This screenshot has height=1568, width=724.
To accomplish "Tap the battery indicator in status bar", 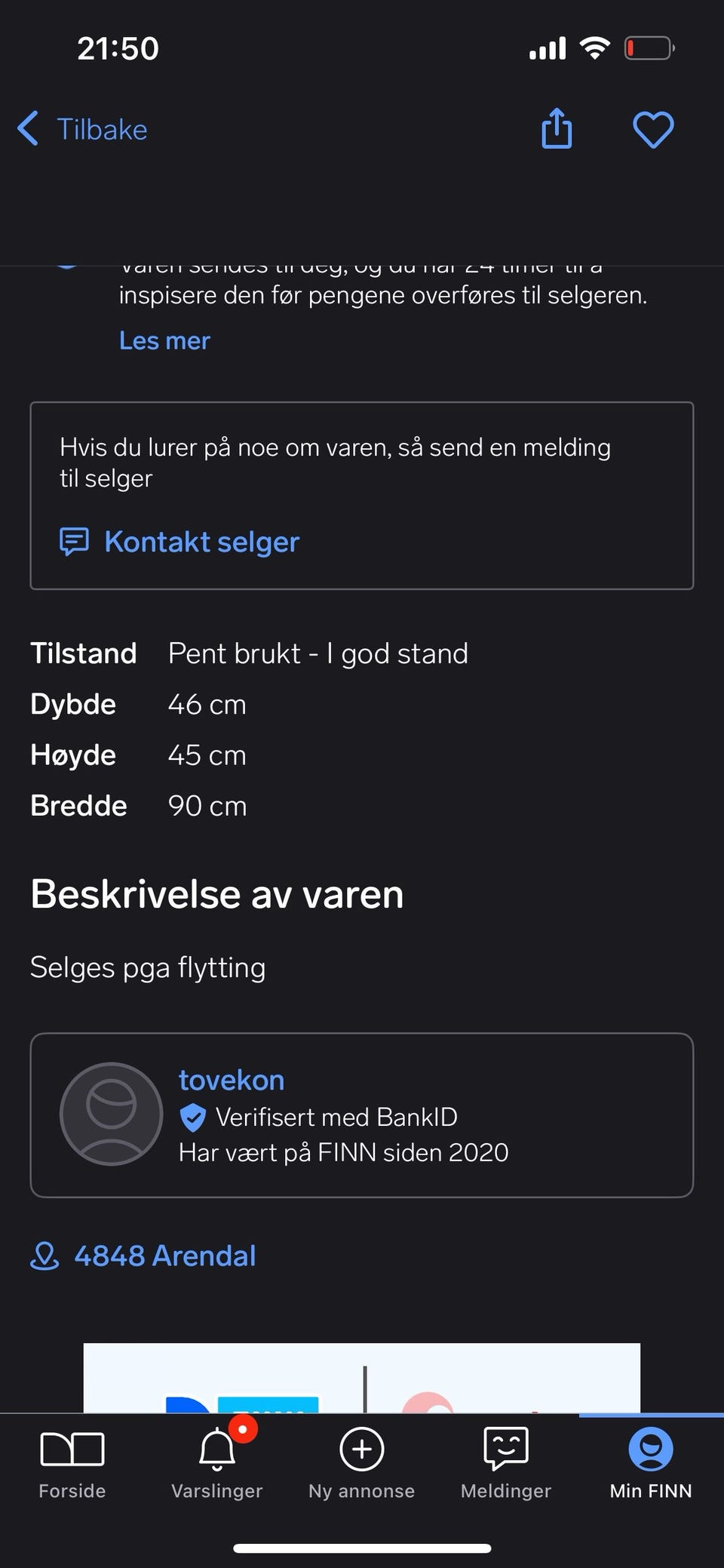I will click(x=649, y=49).
